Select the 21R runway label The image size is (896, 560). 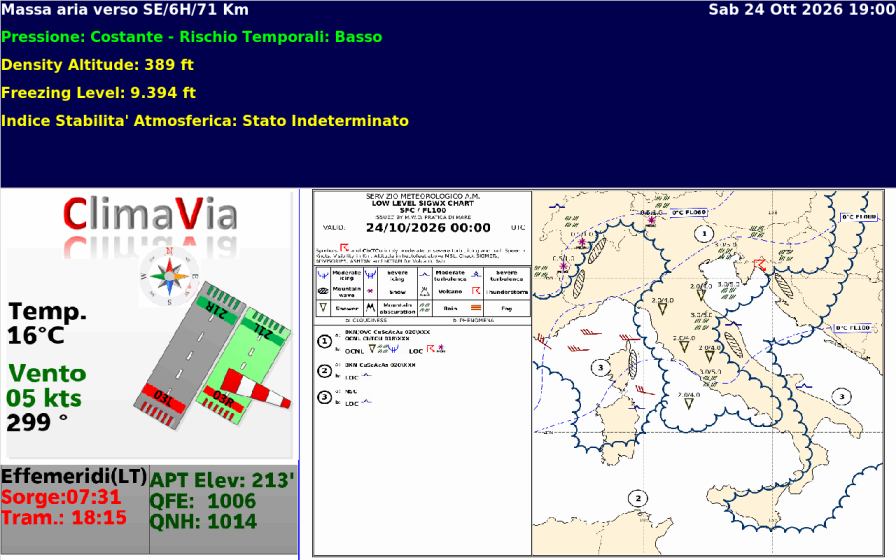pos(215,311)
